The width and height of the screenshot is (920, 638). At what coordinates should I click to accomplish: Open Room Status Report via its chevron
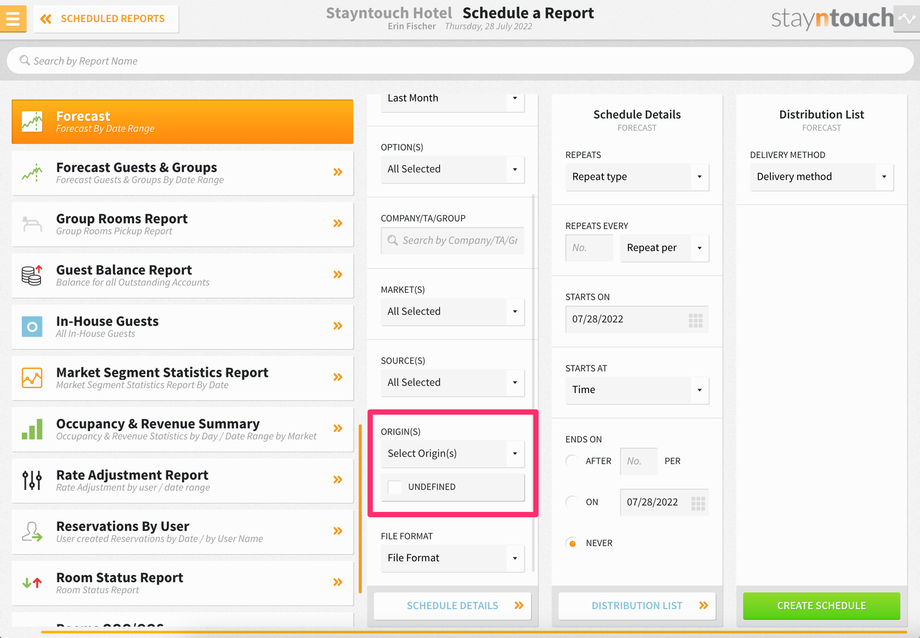coord(338,582)
